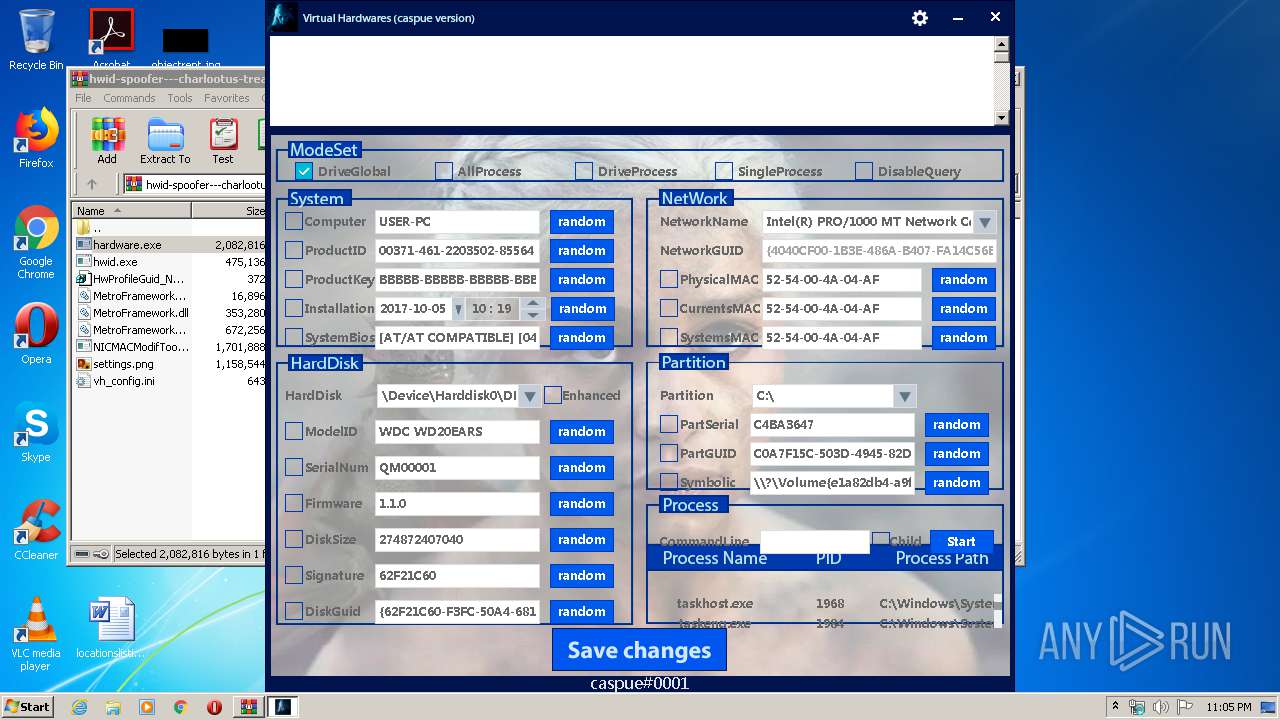Viewport: 1280px width, 720px height.
Task: Check the PhysicalMAC checkbox
Action: point(669,279)
